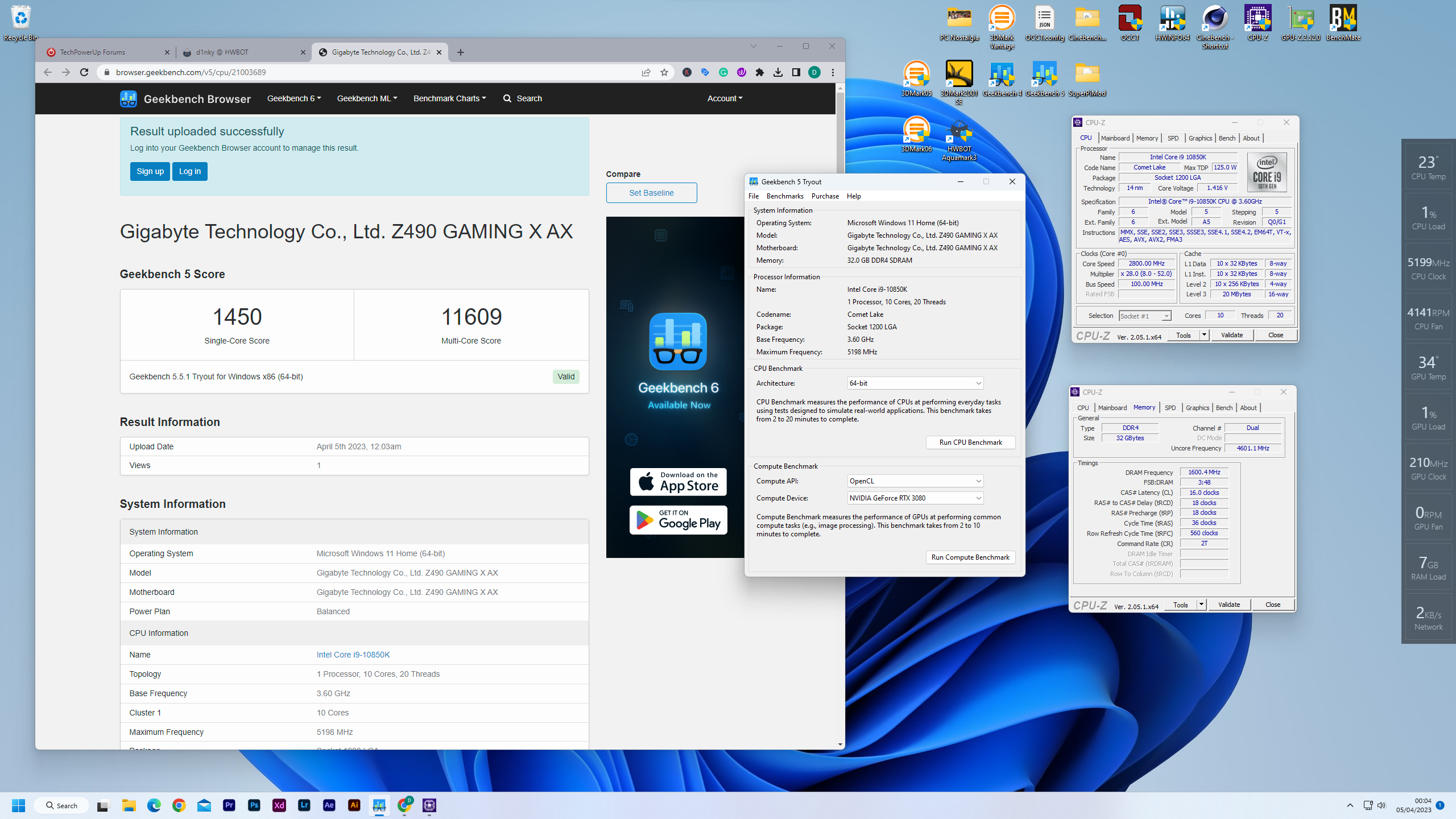Open Cinebench Shortcut icon on desktop
The width and height of the screenshot is (1456, 819).
pos(1215,27)
